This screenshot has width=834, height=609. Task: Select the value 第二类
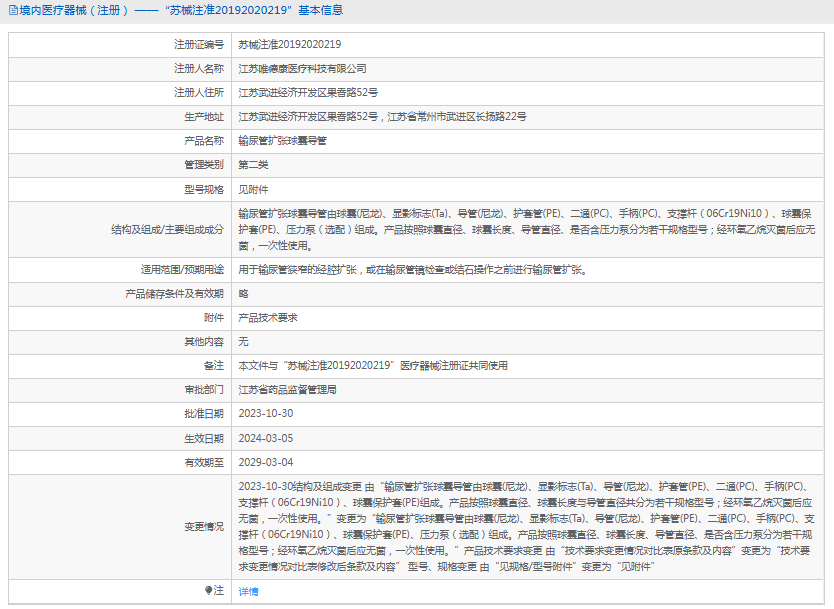point(253,165)
